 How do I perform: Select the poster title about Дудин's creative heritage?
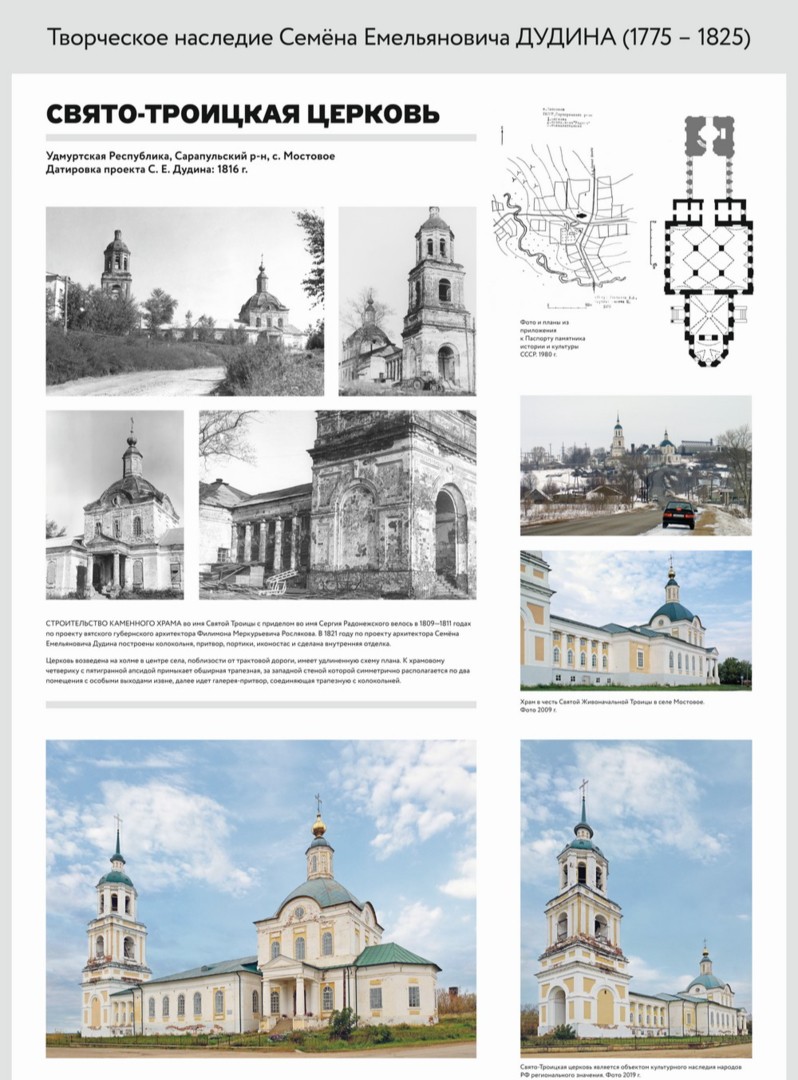[x=399, y=38]
